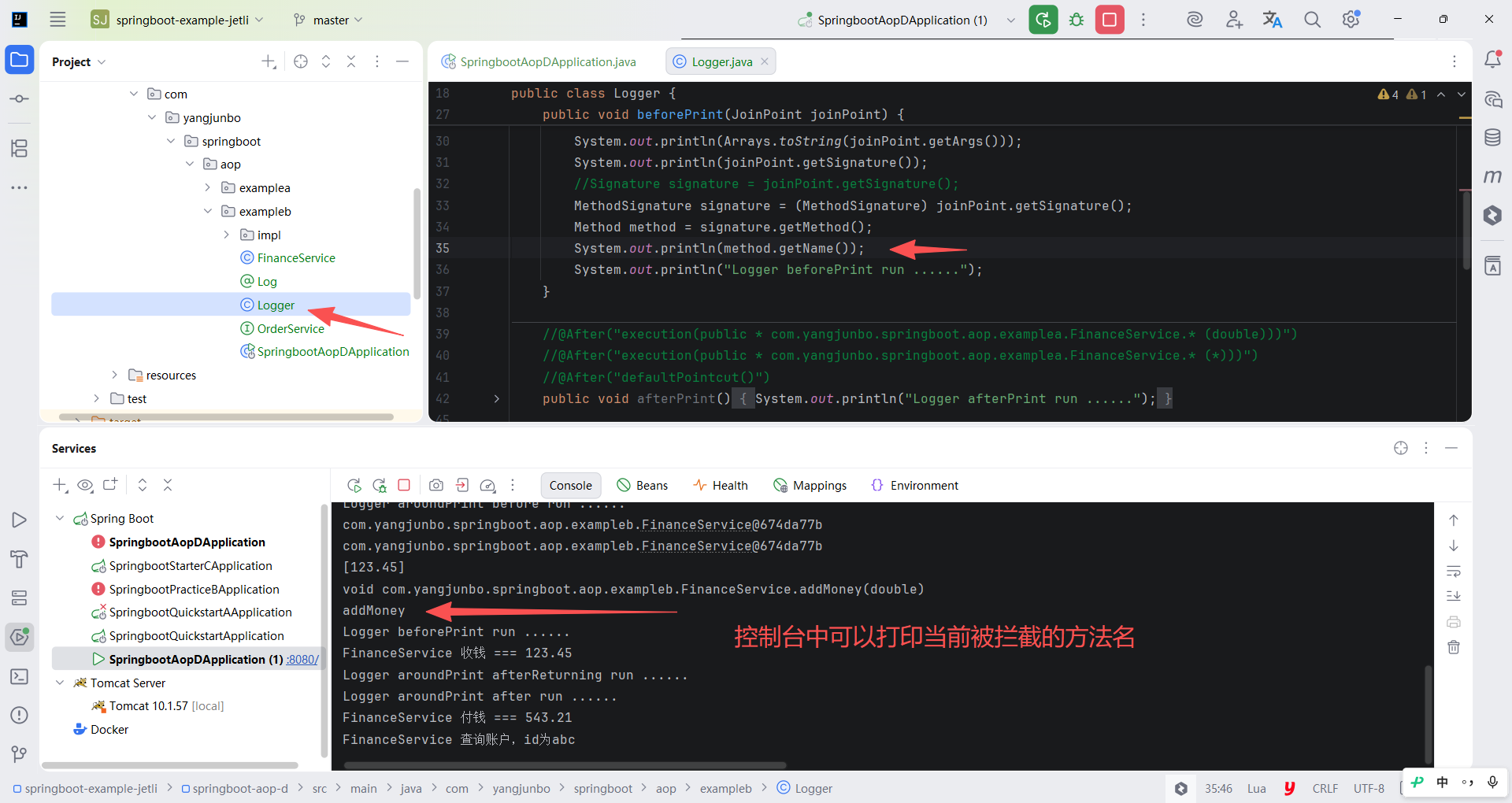Collapse the Tomcat Server group
Image resolution: width=1512 pixels, height=803 pixels.
(x=60, y=683)
